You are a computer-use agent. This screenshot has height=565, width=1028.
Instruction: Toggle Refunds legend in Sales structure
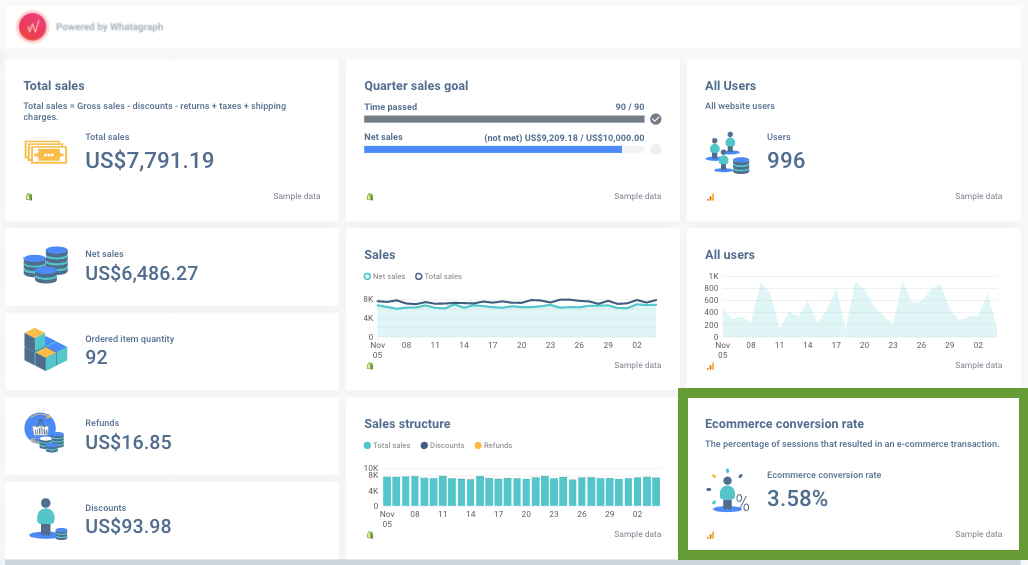(493, 446)
